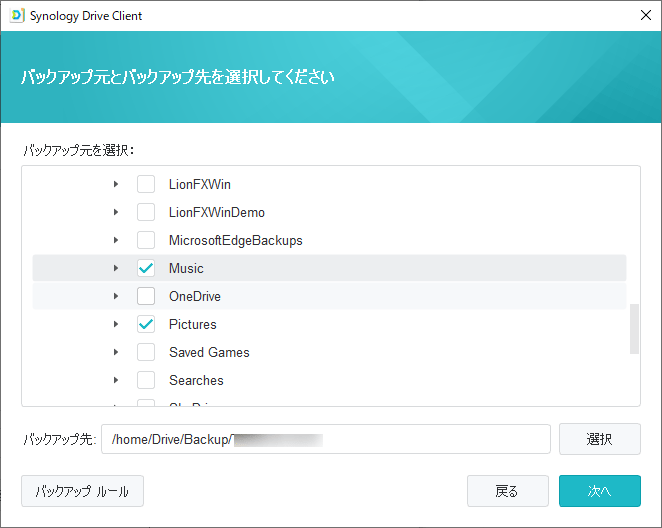
Task: Expand the OneDrive folder arrow
Action: pos(116,296)
